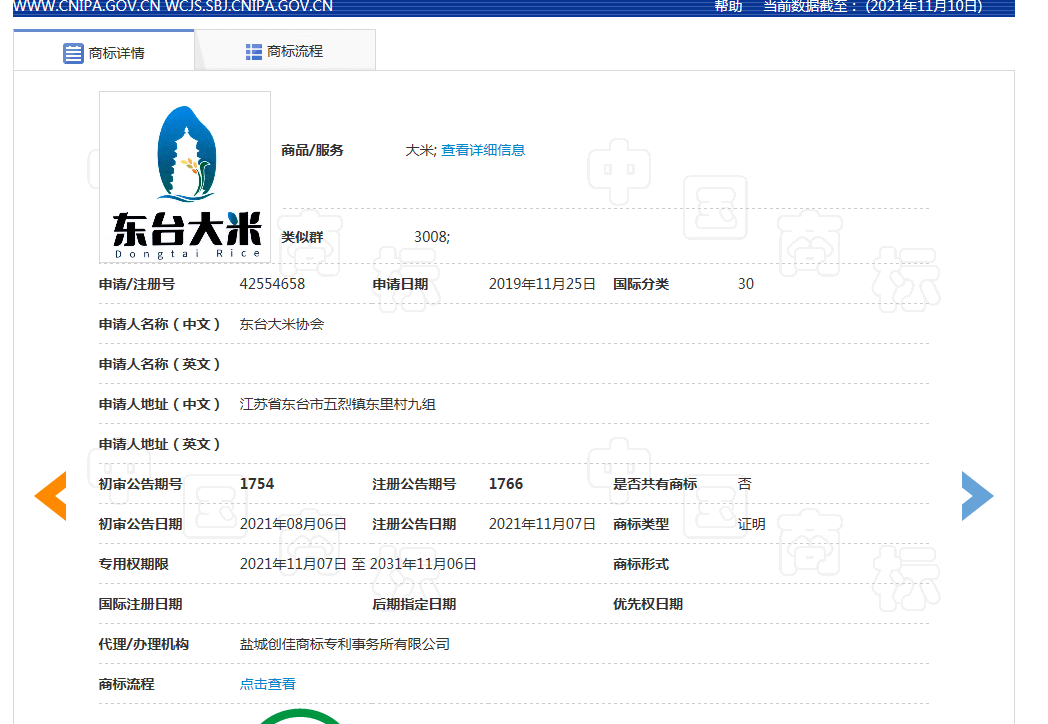Viewport: 1048px width, 724px height.
Task: Click the shared trademark value 否
Action: (x=745, y=484)
